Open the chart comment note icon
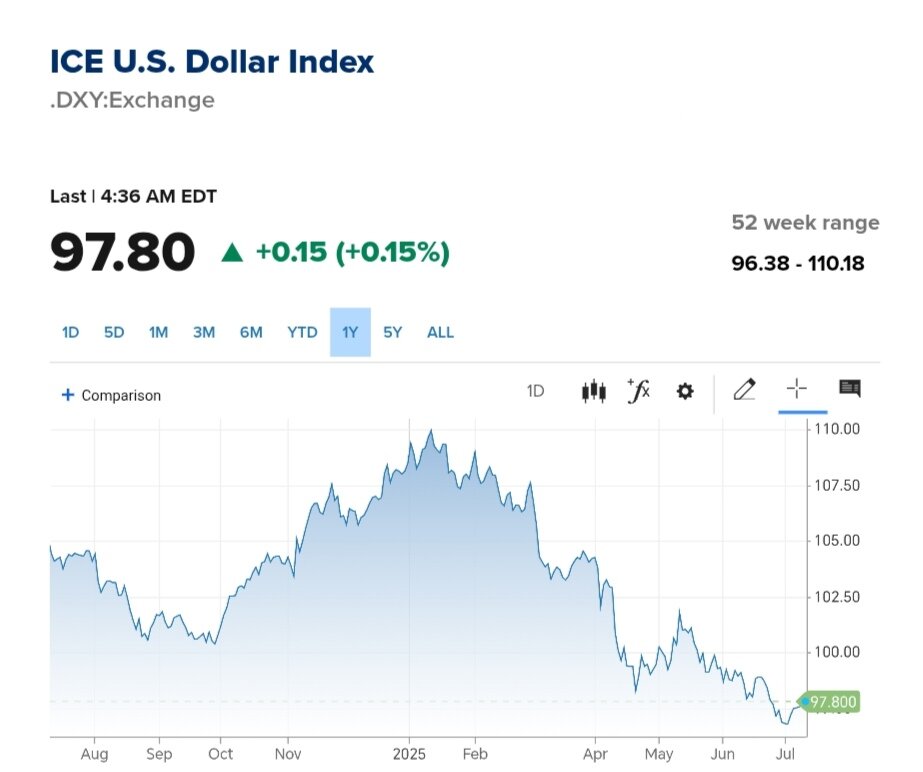This screenshot has width=923, height=772. [850, 389]
